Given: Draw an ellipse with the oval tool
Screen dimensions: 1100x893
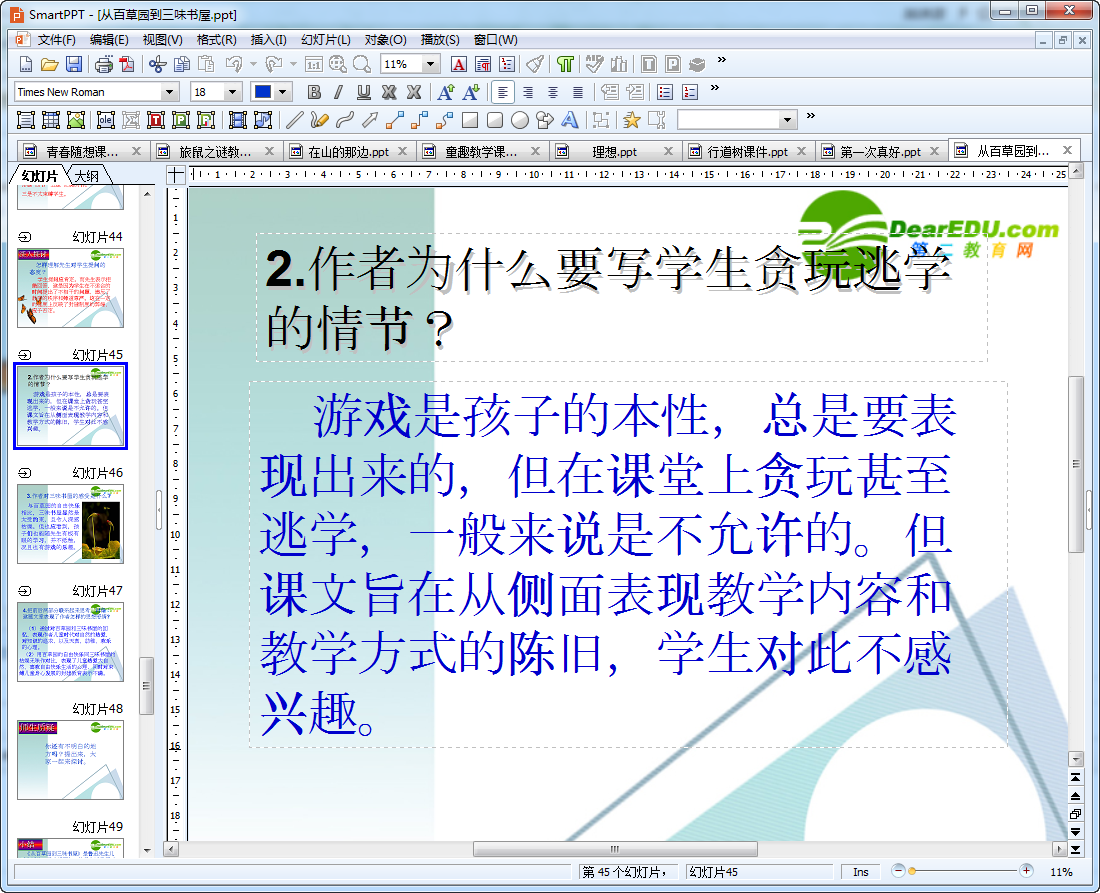Looking at the screenshot, I should (x=520, y=120).
